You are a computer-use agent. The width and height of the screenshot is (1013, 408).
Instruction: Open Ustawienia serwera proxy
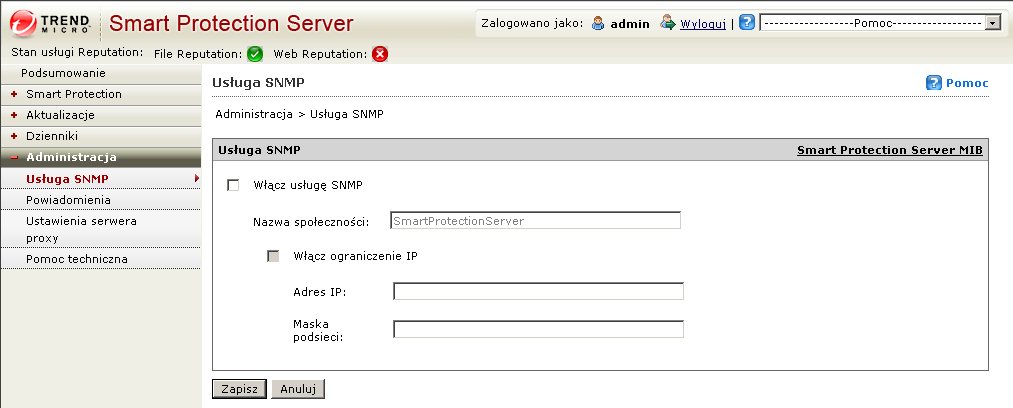click(81, 230)
